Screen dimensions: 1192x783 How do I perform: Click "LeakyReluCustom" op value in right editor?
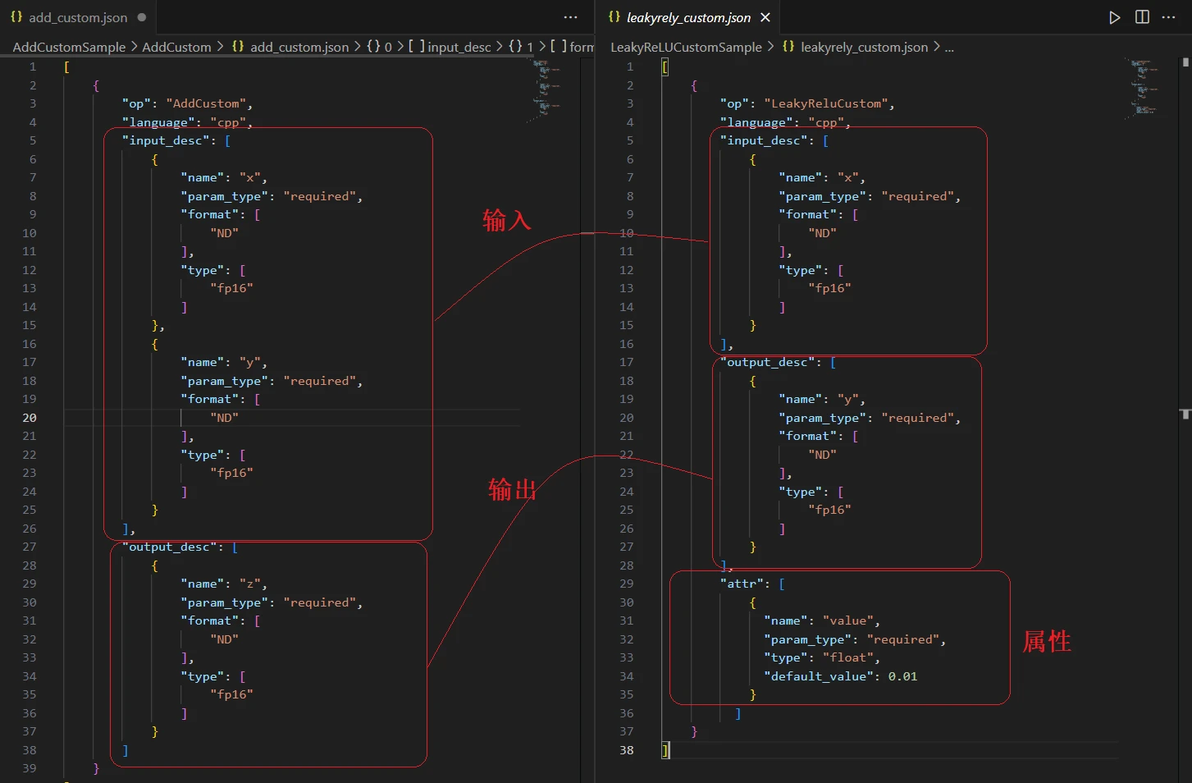pyautogui.click(x=826, y=103)
